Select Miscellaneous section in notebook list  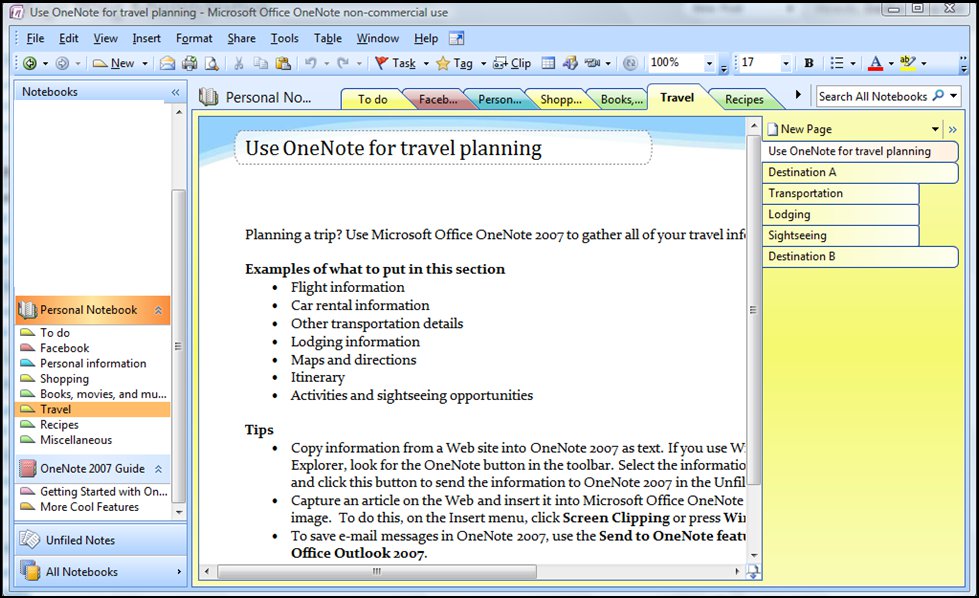(x=76, y=440)
